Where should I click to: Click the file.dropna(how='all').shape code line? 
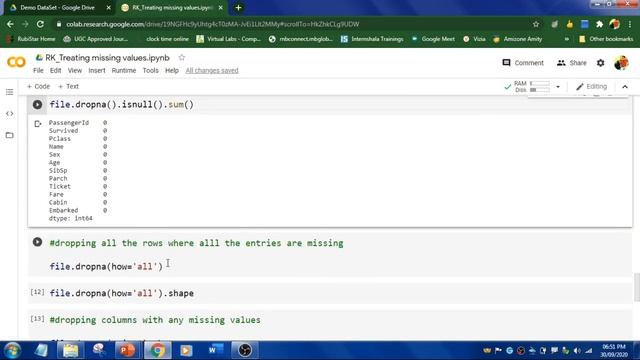[x=122, y=293]
